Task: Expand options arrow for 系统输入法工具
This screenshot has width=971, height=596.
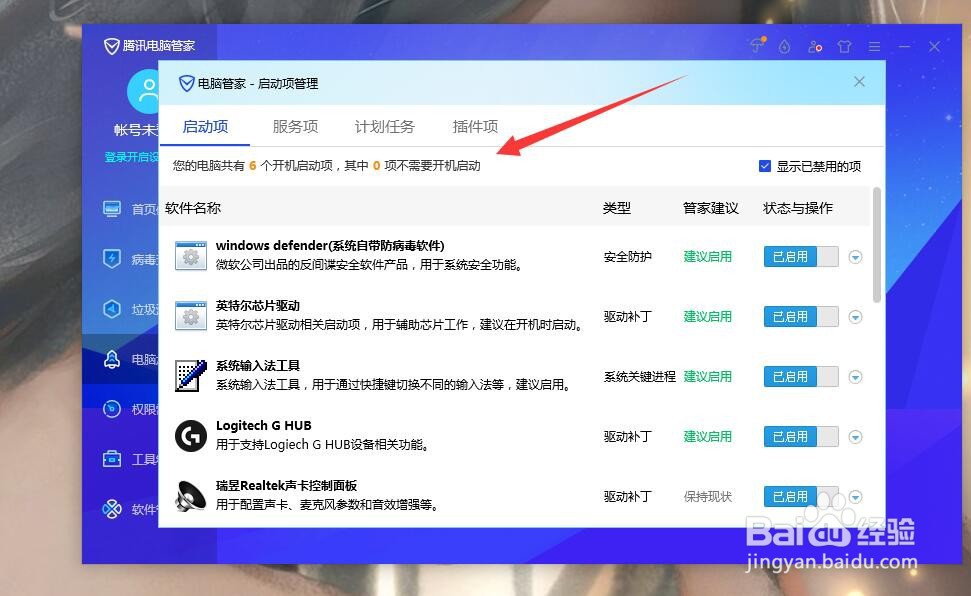Action: tap(855, 377)
